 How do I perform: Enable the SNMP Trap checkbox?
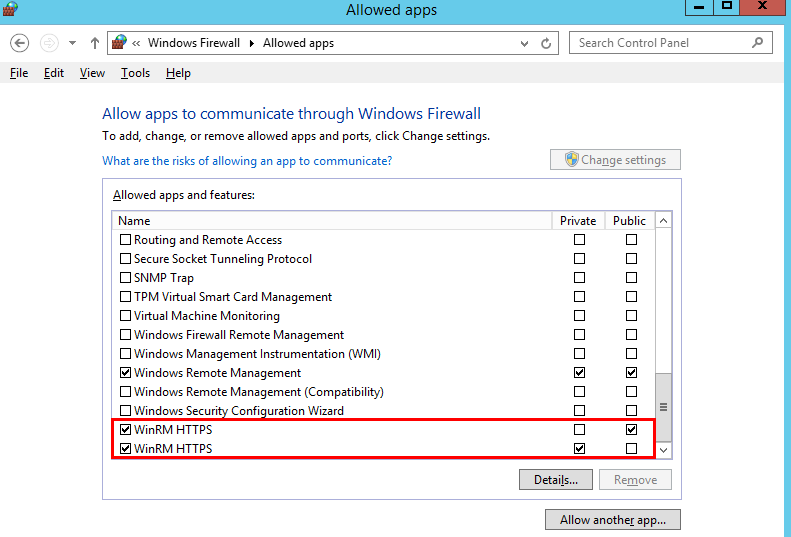[125, 278]
